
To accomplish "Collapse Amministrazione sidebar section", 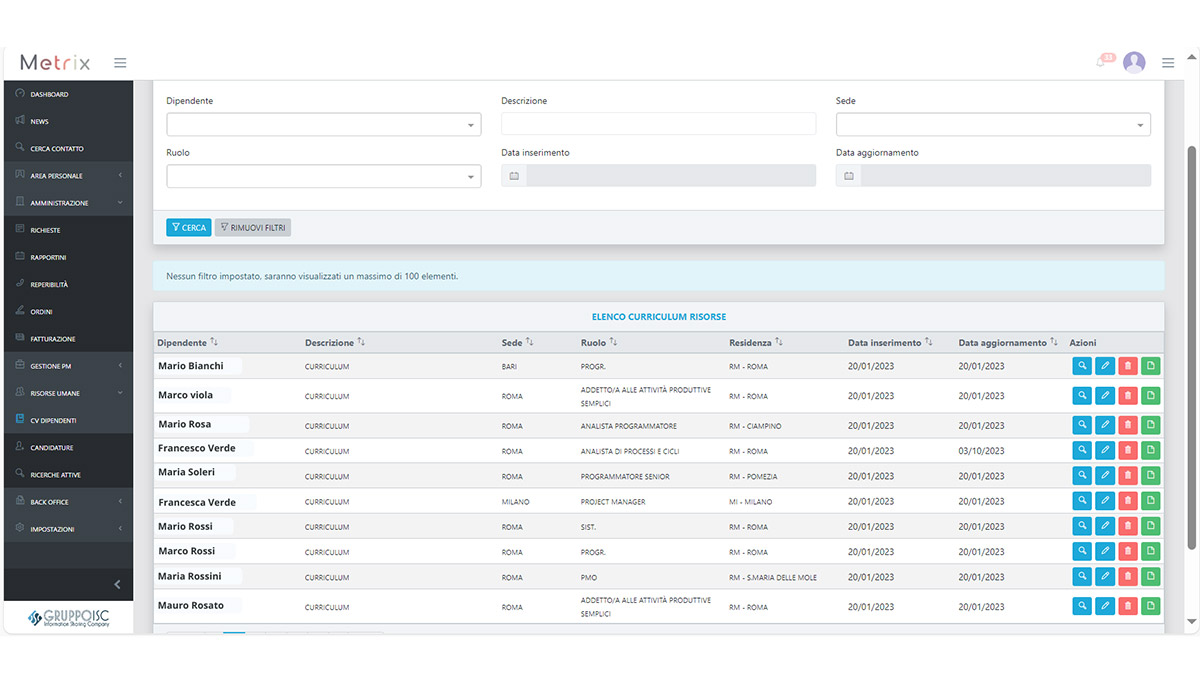I will 68,203.
